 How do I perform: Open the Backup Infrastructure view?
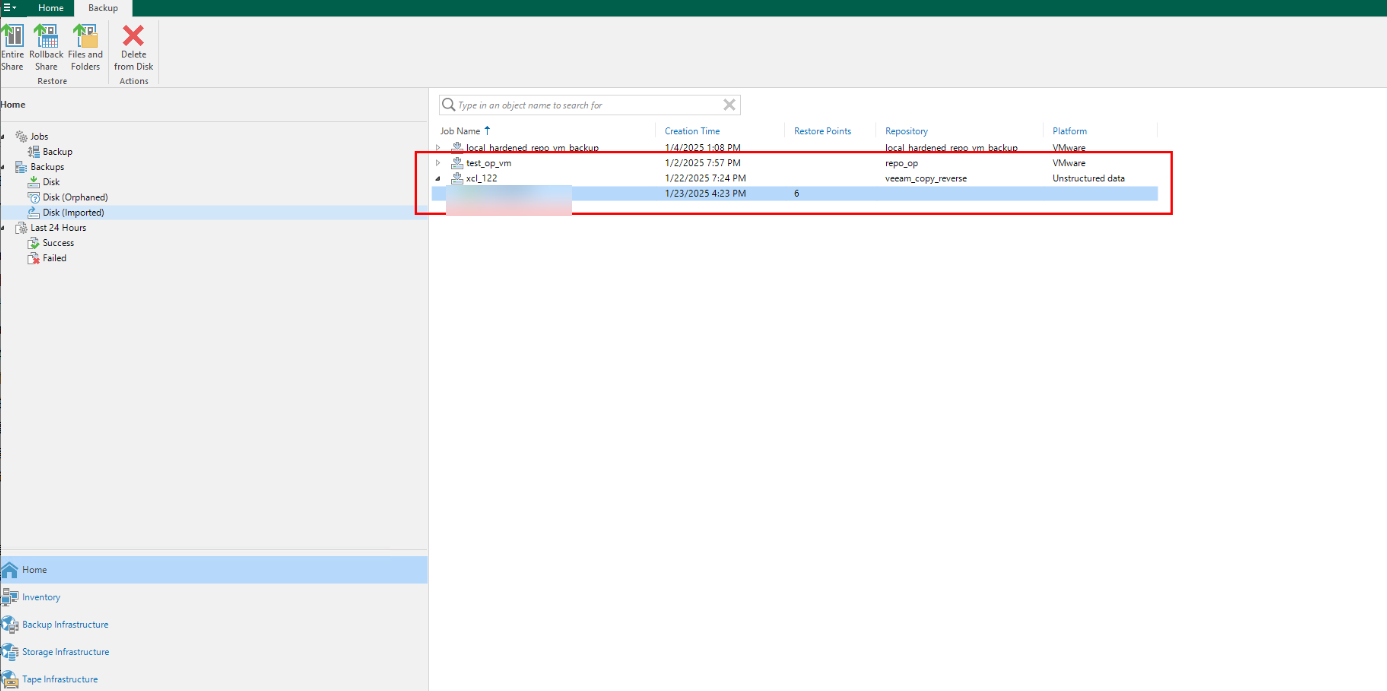(65, 625)
